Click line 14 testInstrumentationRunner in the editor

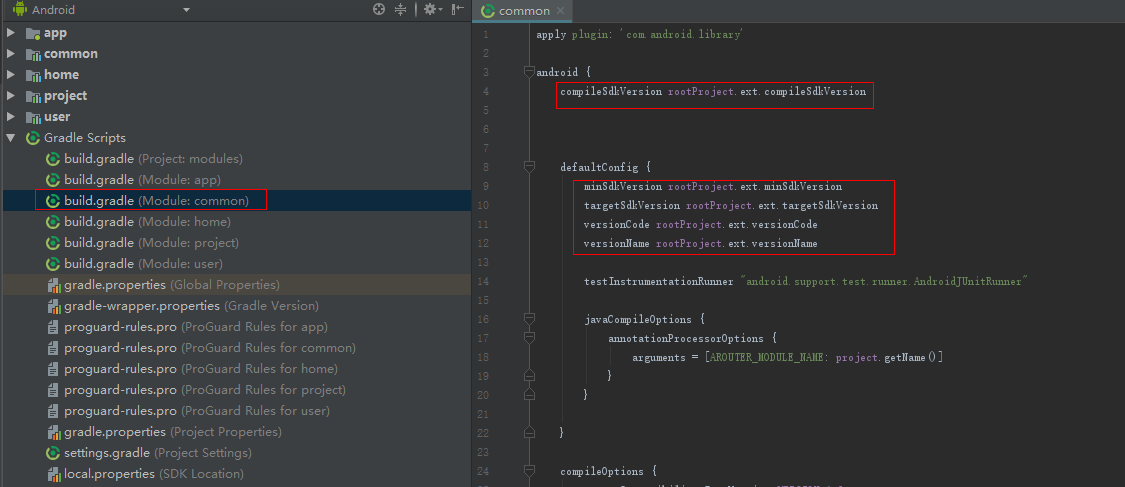point(658,282)
